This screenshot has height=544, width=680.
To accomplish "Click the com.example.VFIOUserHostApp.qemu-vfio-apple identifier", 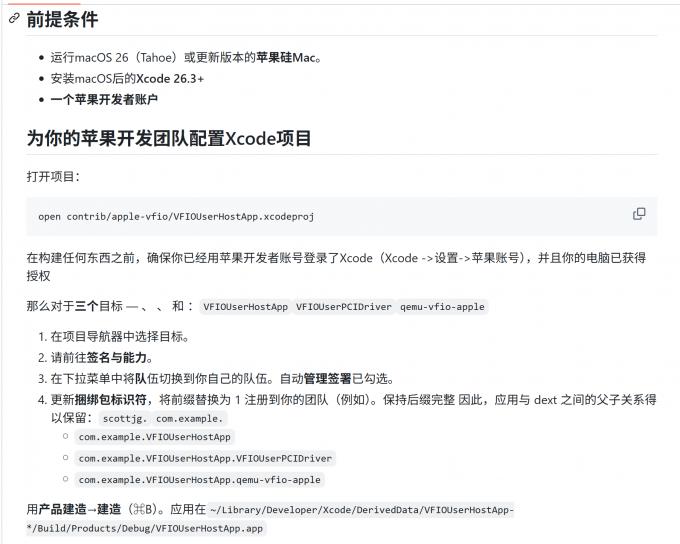I will [x=199, y=480].
